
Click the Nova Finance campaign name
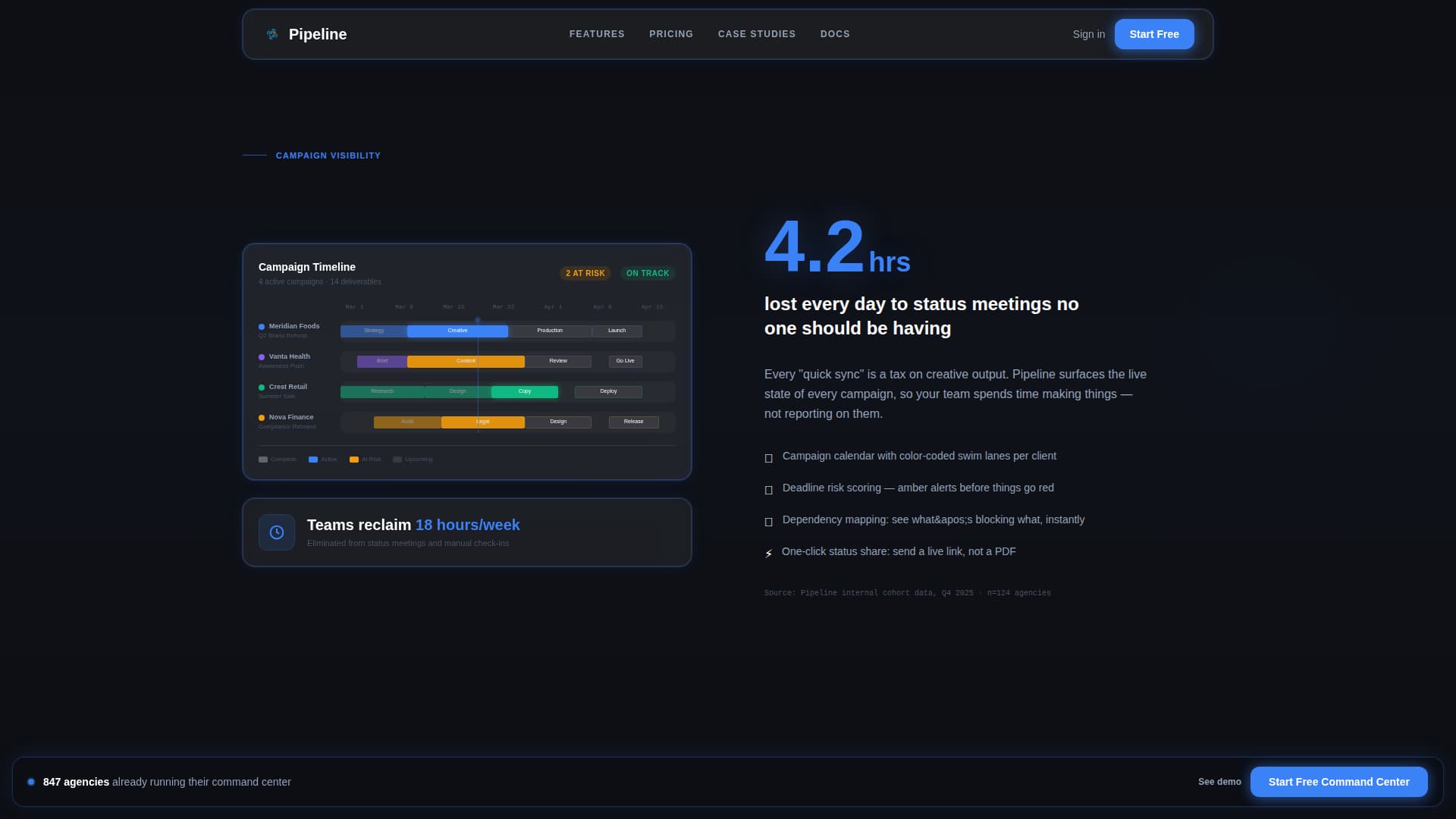click(x=291, y=417)
